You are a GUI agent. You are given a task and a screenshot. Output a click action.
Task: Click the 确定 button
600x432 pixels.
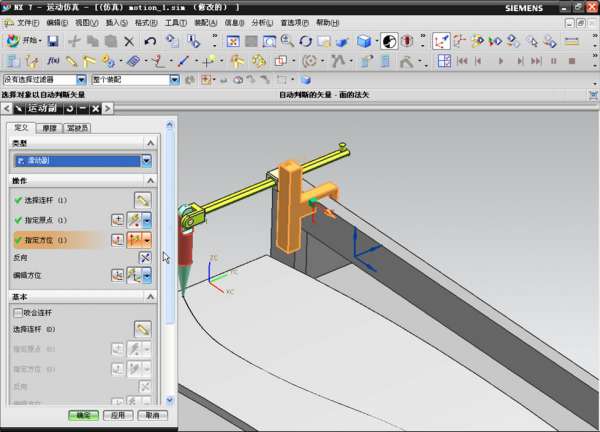pyautogui.click(x=83, y=415)
